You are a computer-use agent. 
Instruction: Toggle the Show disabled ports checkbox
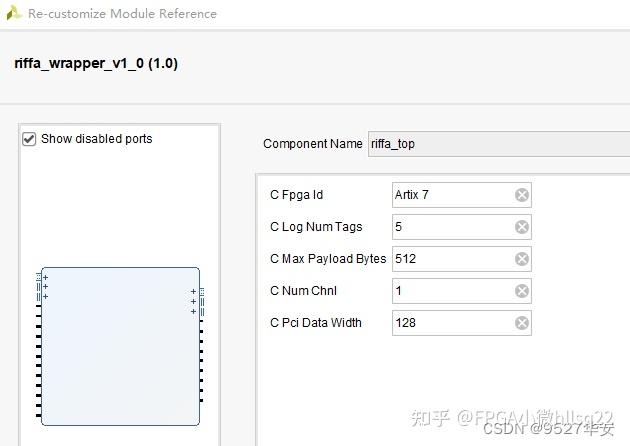point(29,139)
